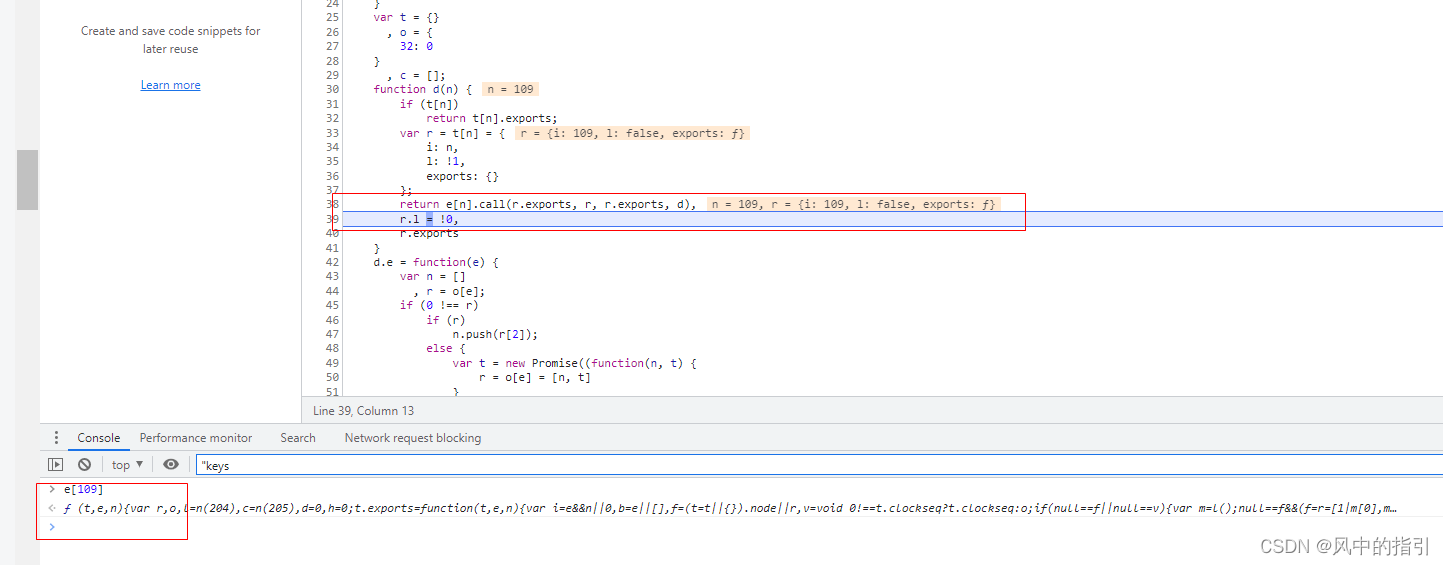
Task: Click the function output in console
Action: (729, 508)
